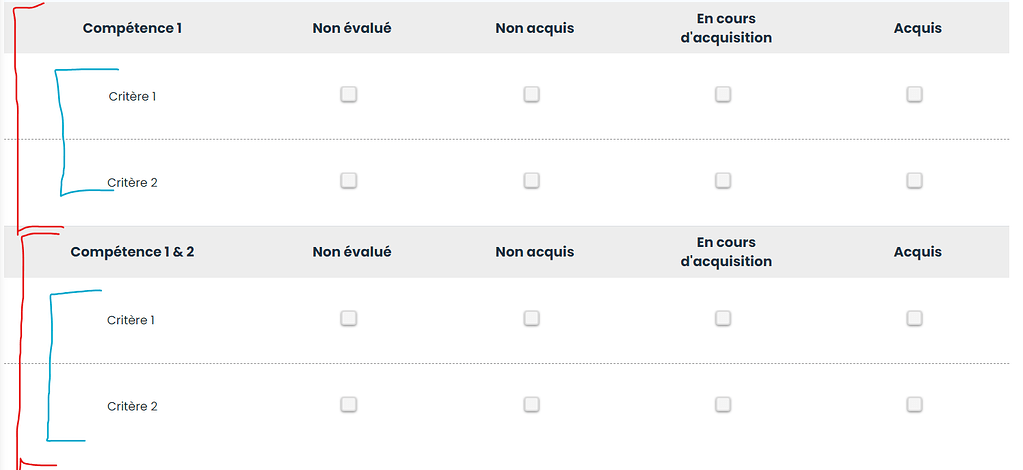Mark Acquis, Critère 1, Compétence 1 & 2
This screenshot has width=1023, height=470.
click(914, 318)
